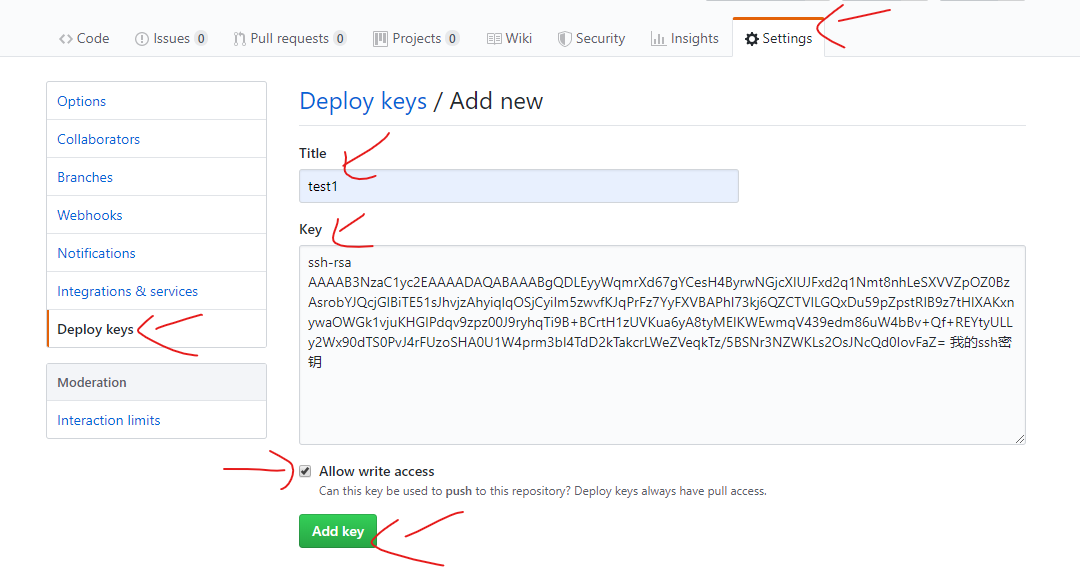
Task: Click the Projects count badge 0
Action: click(x=452, y=39)
